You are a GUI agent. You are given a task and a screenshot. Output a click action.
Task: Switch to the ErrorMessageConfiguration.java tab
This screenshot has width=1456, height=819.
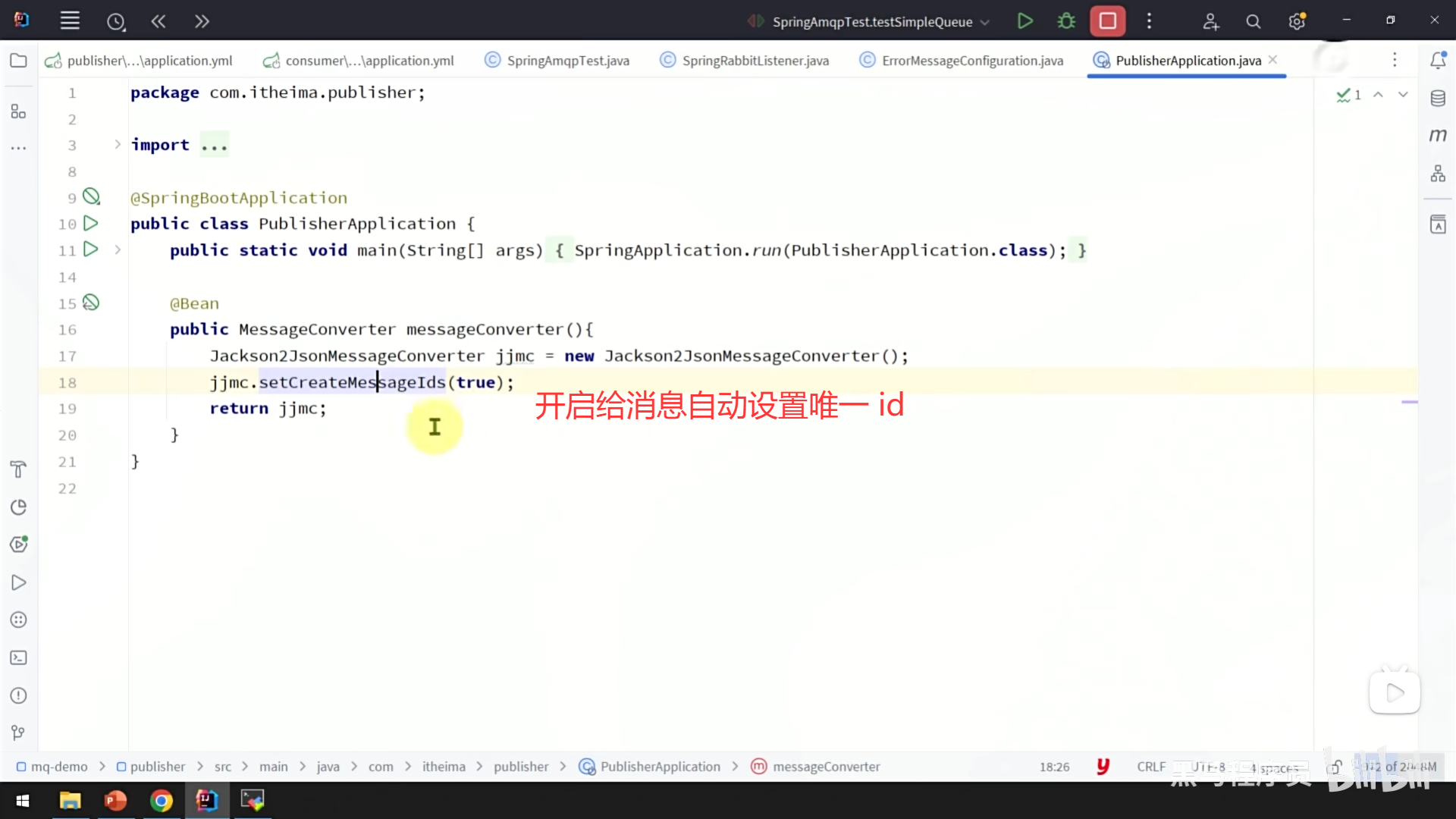(x=972, y=61)
